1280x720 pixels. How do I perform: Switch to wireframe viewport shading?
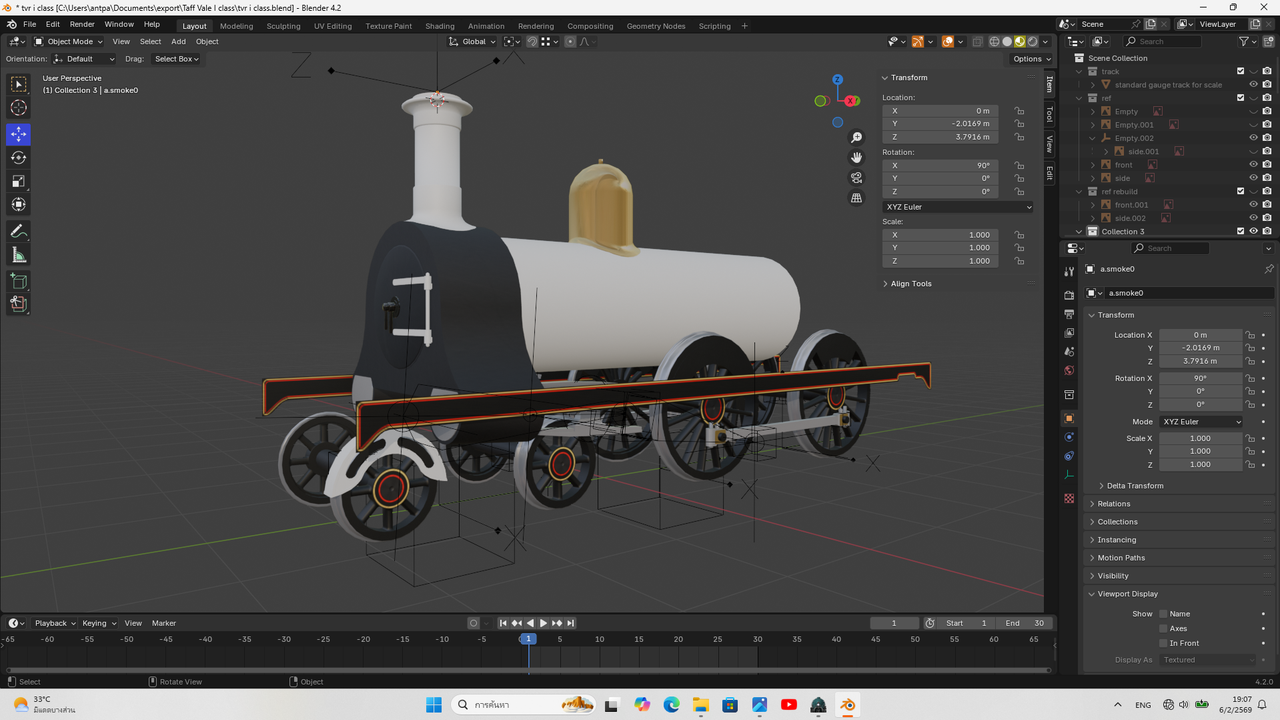pos(995,42)
